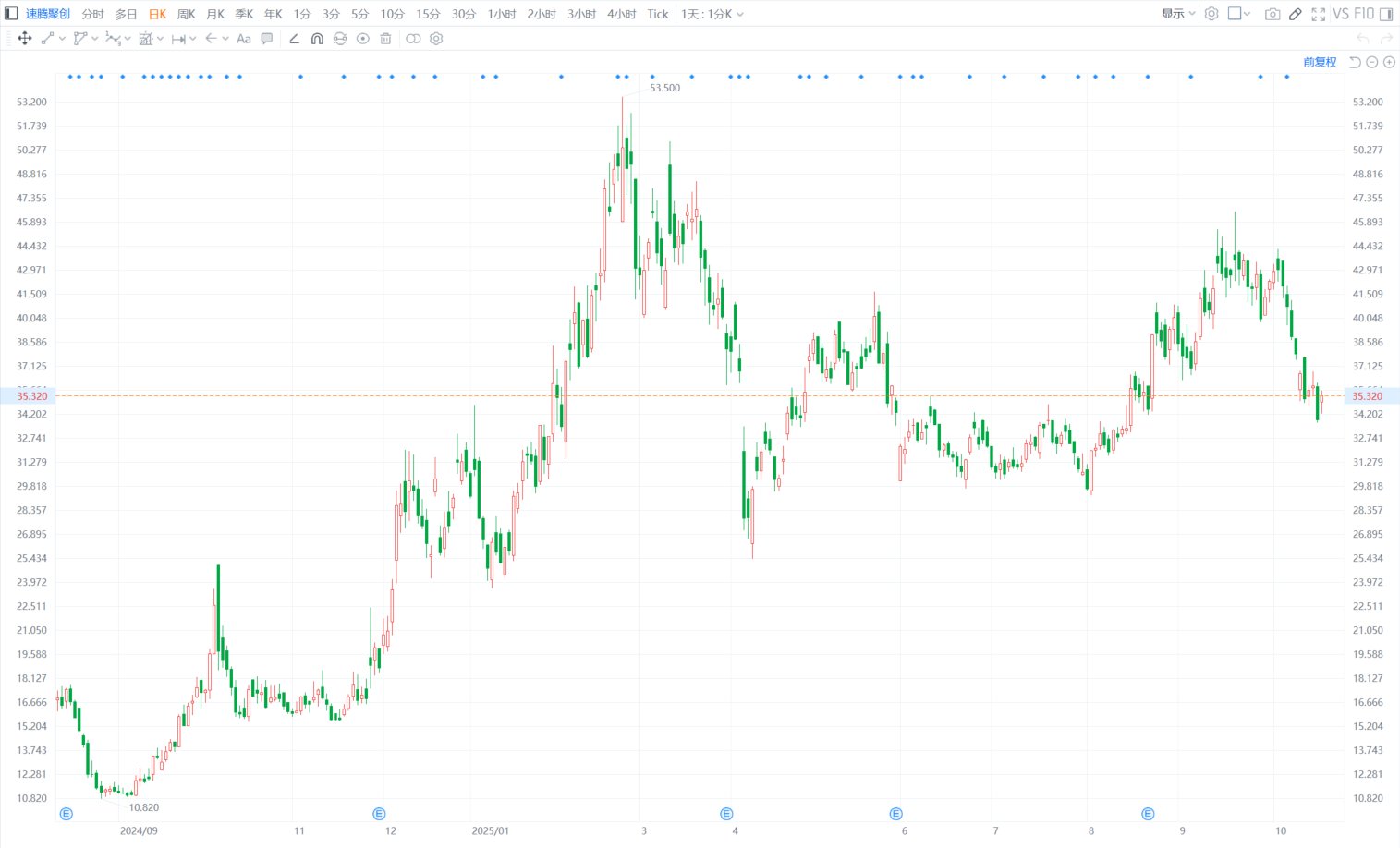The width and height of the screenshot is (1400, 848).
Task: Switch to 年K yearly candlestick tab
Action: point(274,14)
